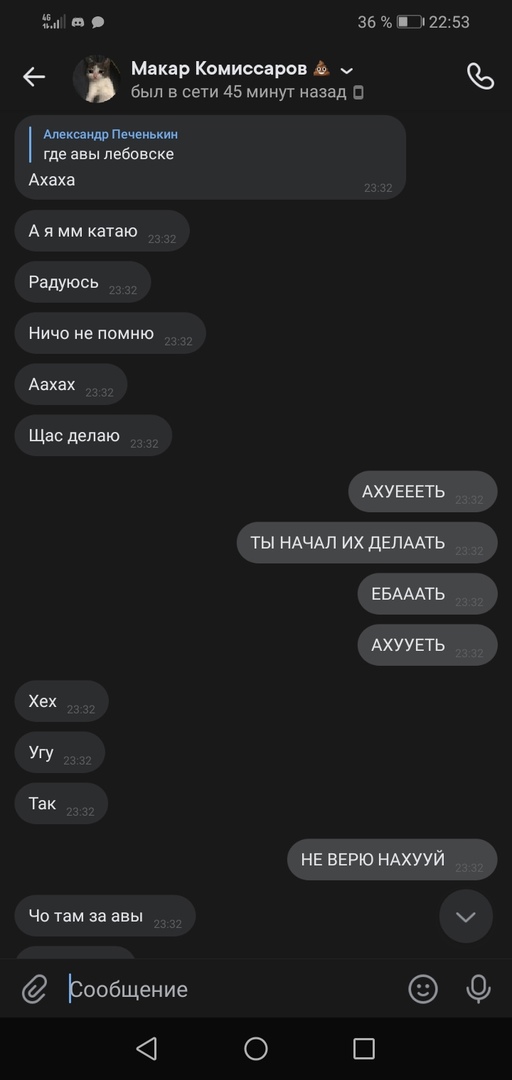This screenshot has width=512, height=1080.
Task: Tap the Android home circle button
Action: click(256, 1048)
